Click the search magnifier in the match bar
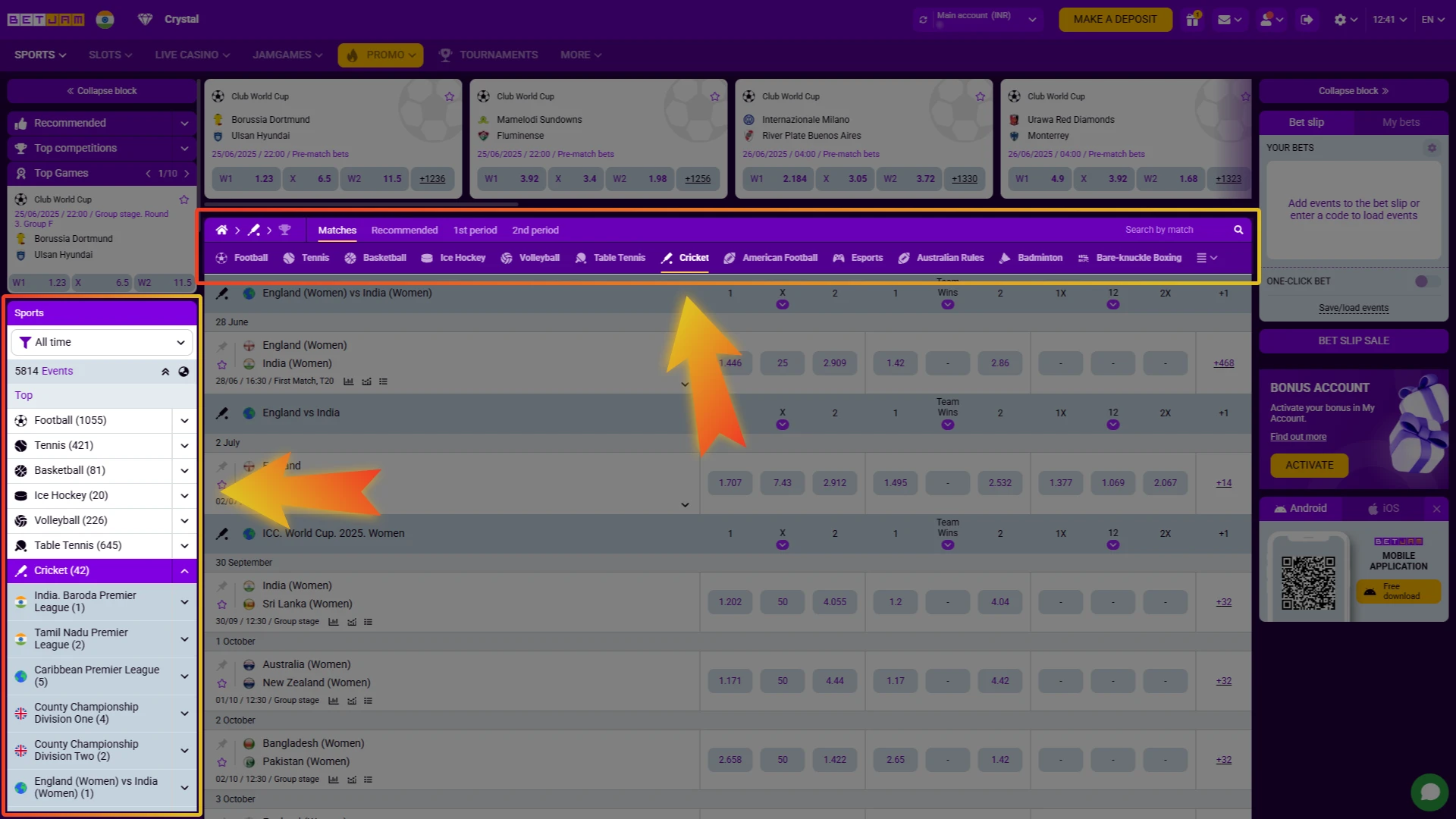1456x819 pixels. 1238,230
